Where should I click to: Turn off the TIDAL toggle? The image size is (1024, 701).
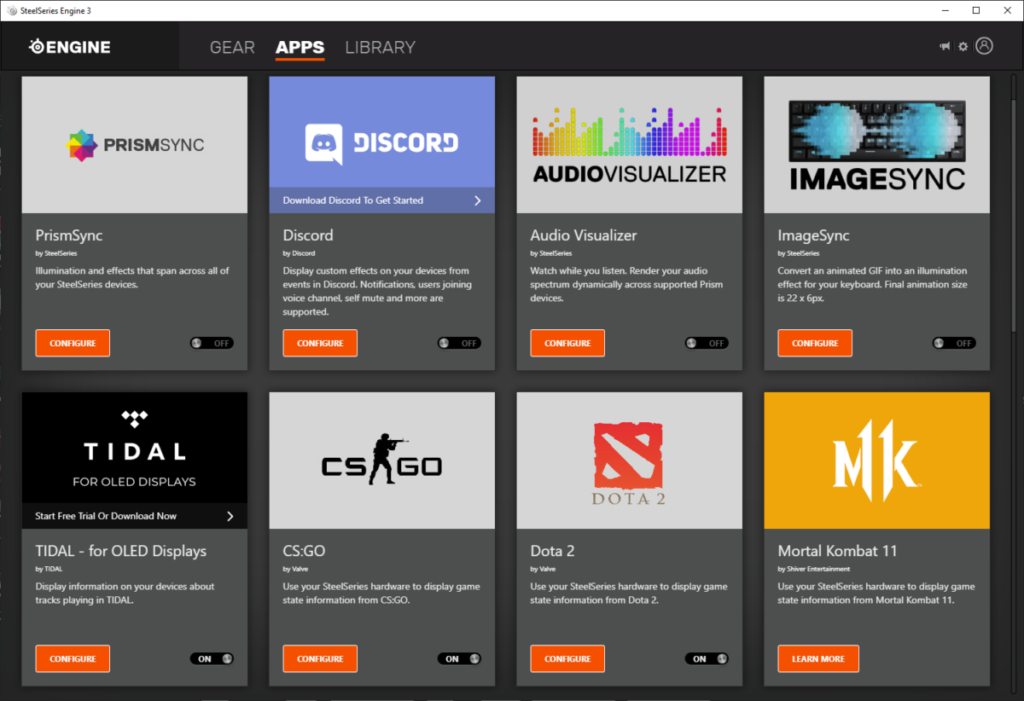tap(212, 659)
